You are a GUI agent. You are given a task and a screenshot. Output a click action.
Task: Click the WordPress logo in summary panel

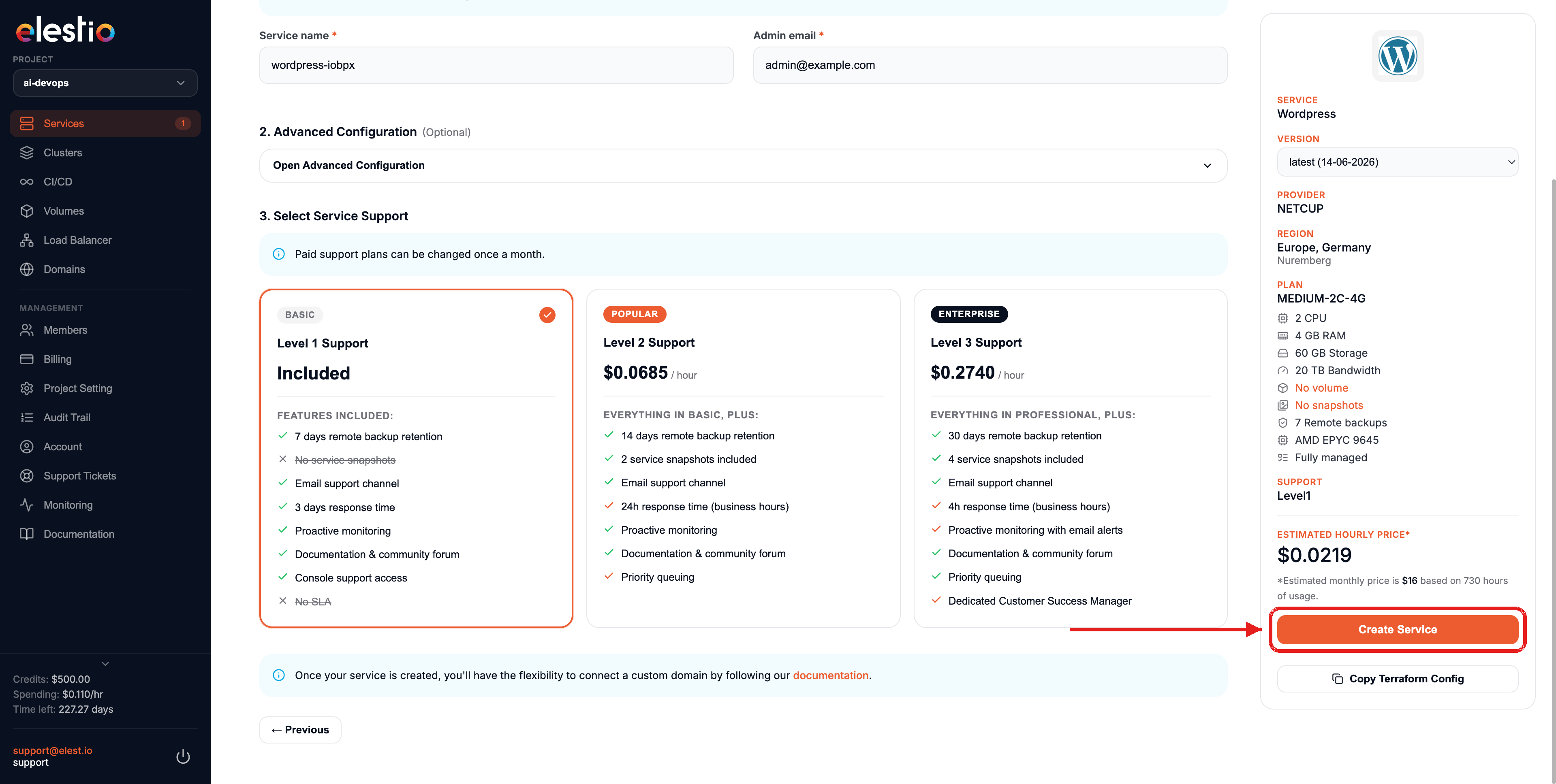click(x=1398, y=56)
